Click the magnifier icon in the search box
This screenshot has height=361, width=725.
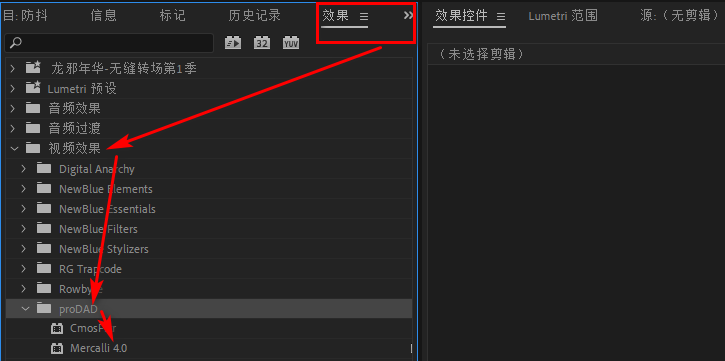point(15,43)
